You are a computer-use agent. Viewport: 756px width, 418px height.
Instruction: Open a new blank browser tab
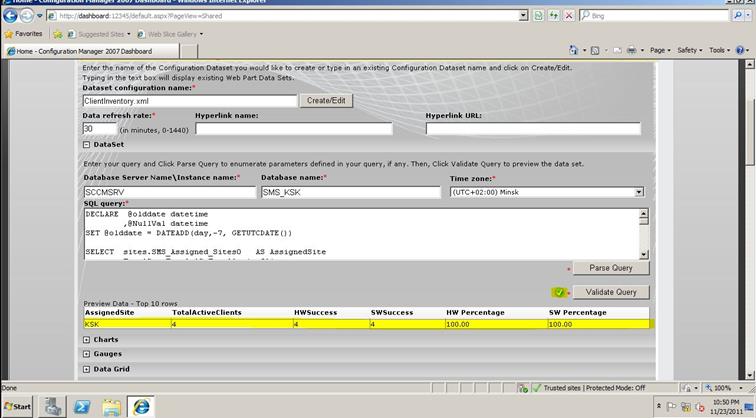coord(189,51)
